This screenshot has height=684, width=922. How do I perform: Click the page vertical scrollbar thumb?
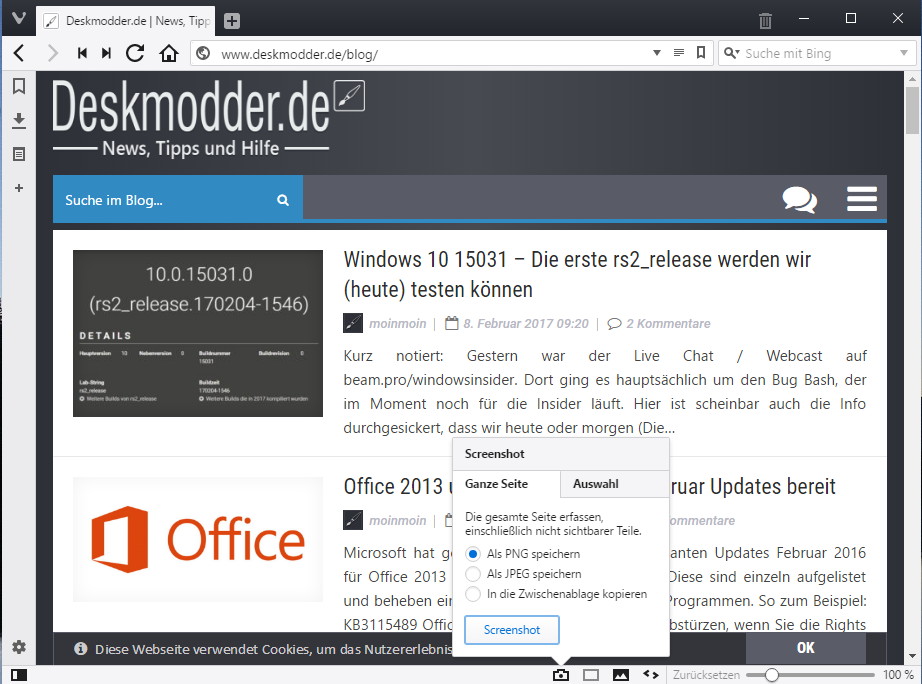pyautogui.click(x=912, y=110)
